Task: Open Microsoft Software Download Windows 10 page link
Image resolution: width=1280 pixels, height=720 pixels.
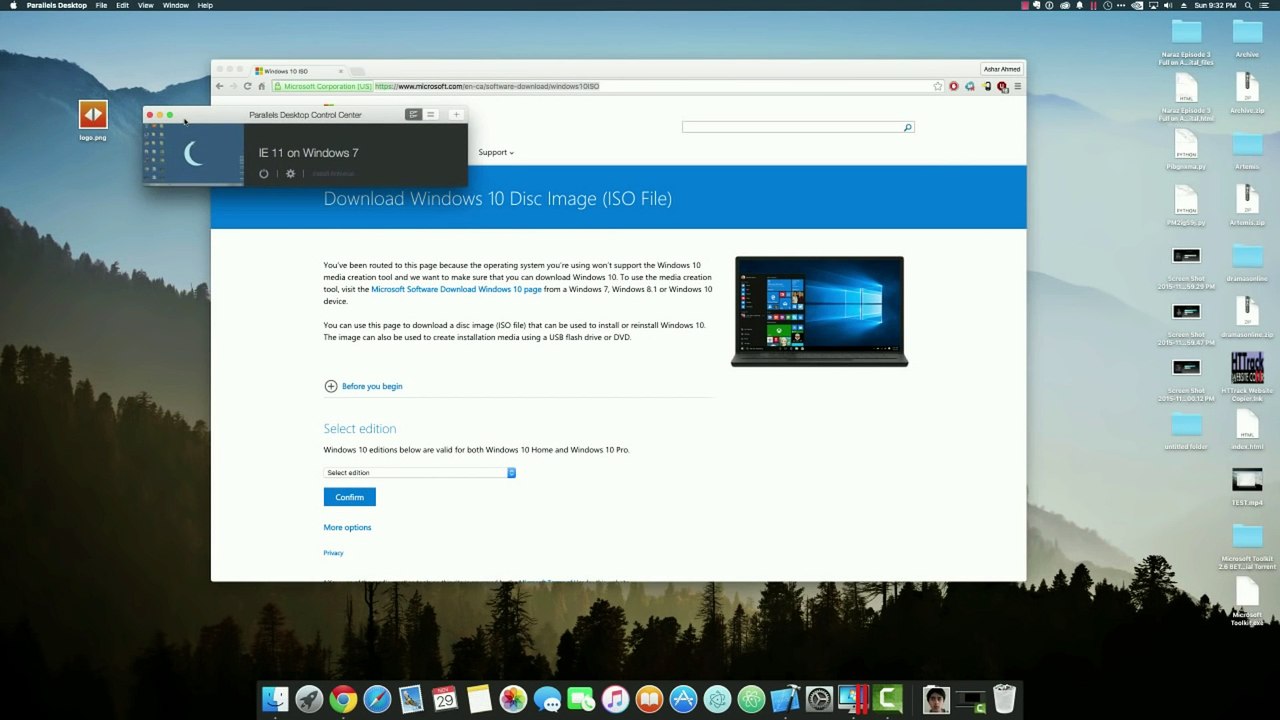Action: pyautogui.click(x=456, y=289)
